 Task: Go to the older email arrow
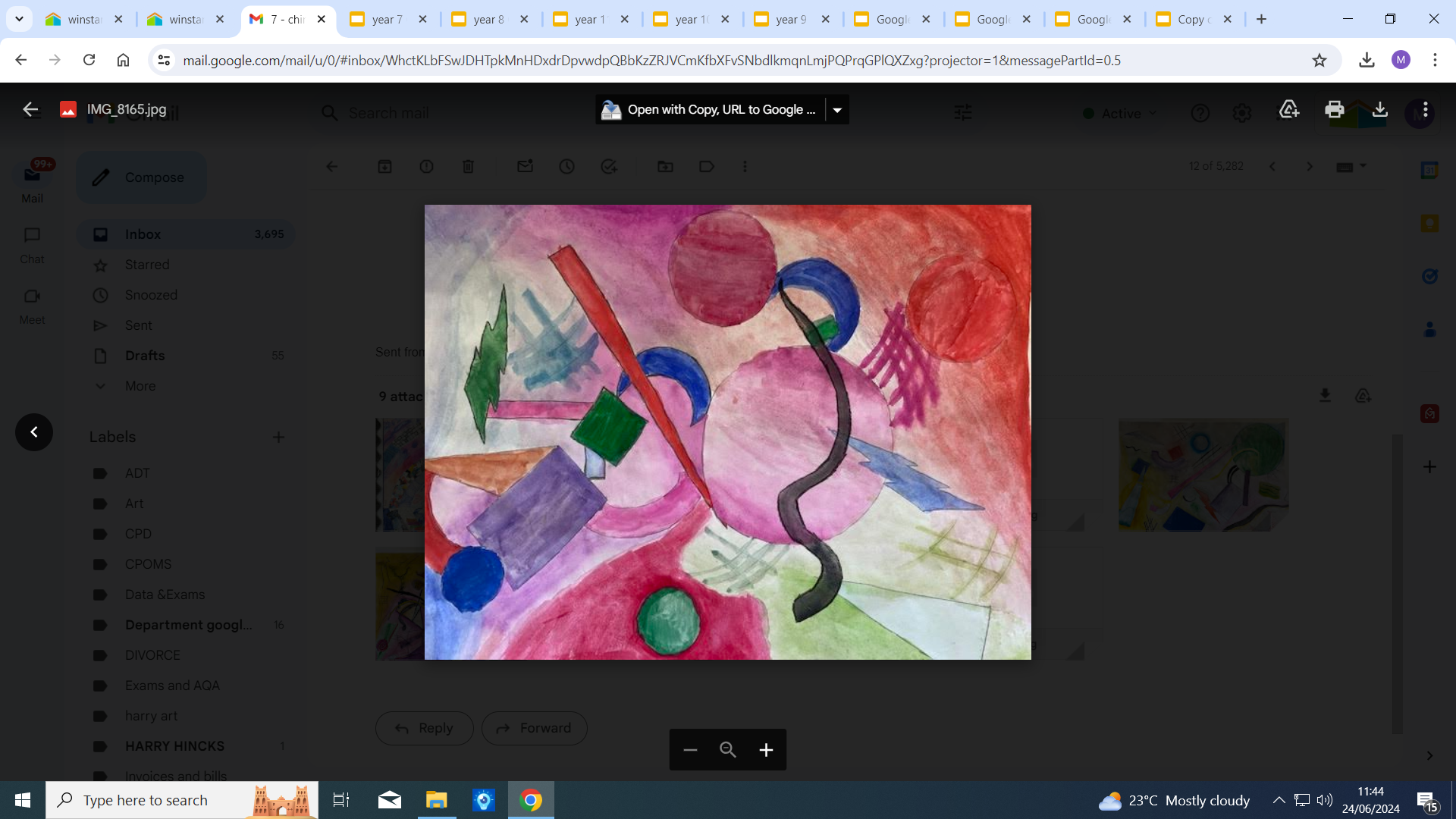coord(1309,166)
